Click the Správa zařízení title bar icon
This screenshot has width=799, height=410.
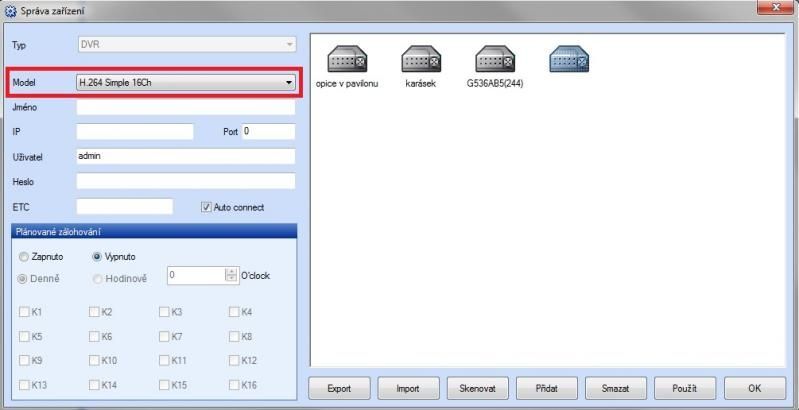pos(11,10)
